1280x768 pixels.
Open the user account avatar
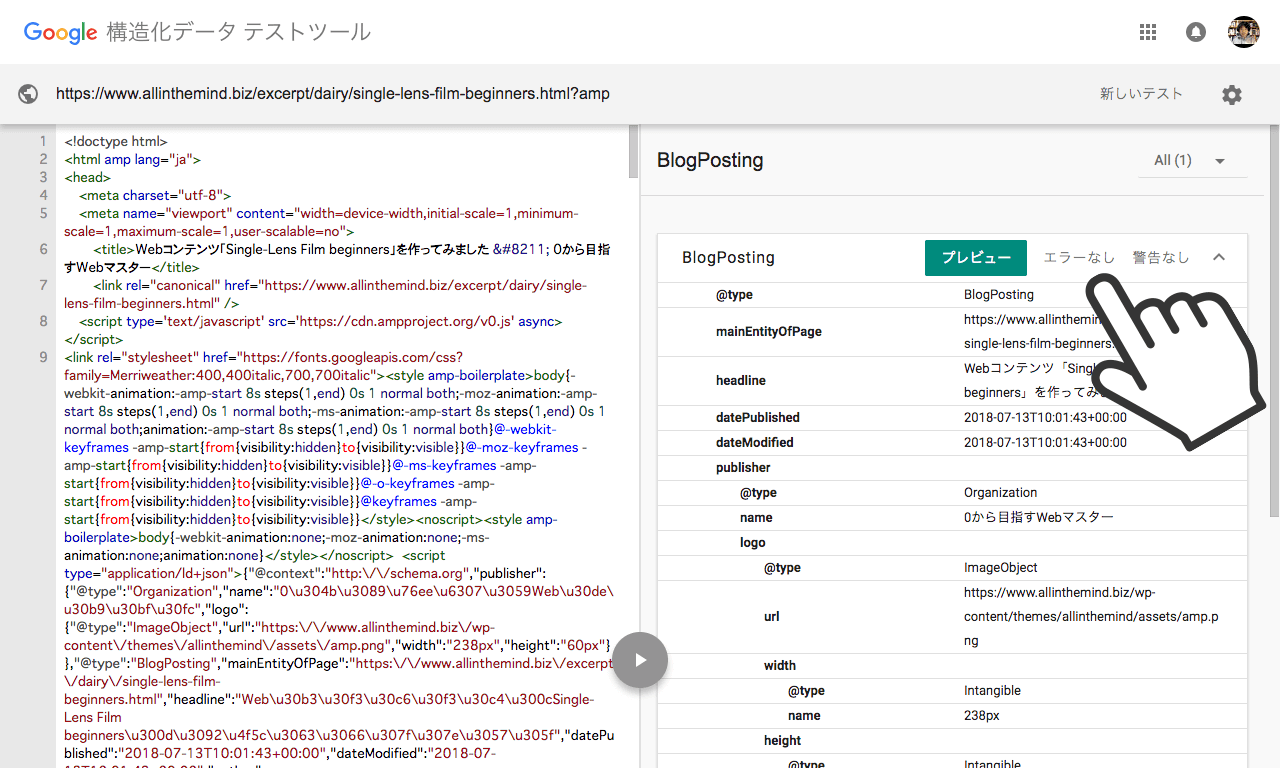[x=1244, y=32]
